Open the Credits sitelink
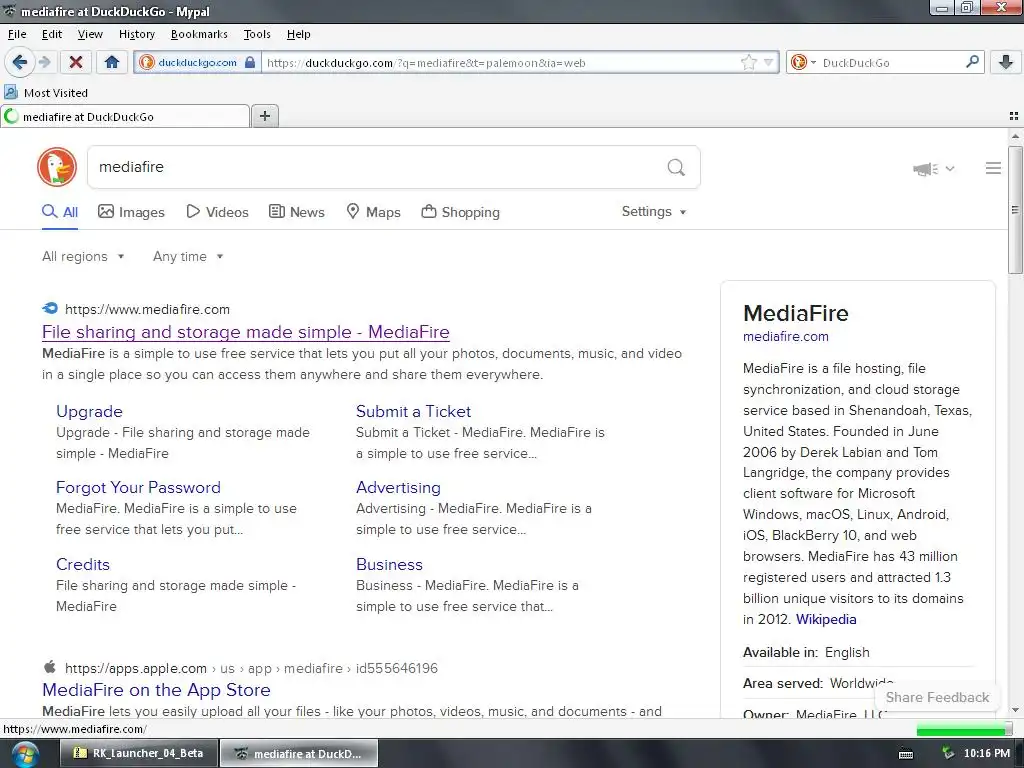 click(83, 564)
